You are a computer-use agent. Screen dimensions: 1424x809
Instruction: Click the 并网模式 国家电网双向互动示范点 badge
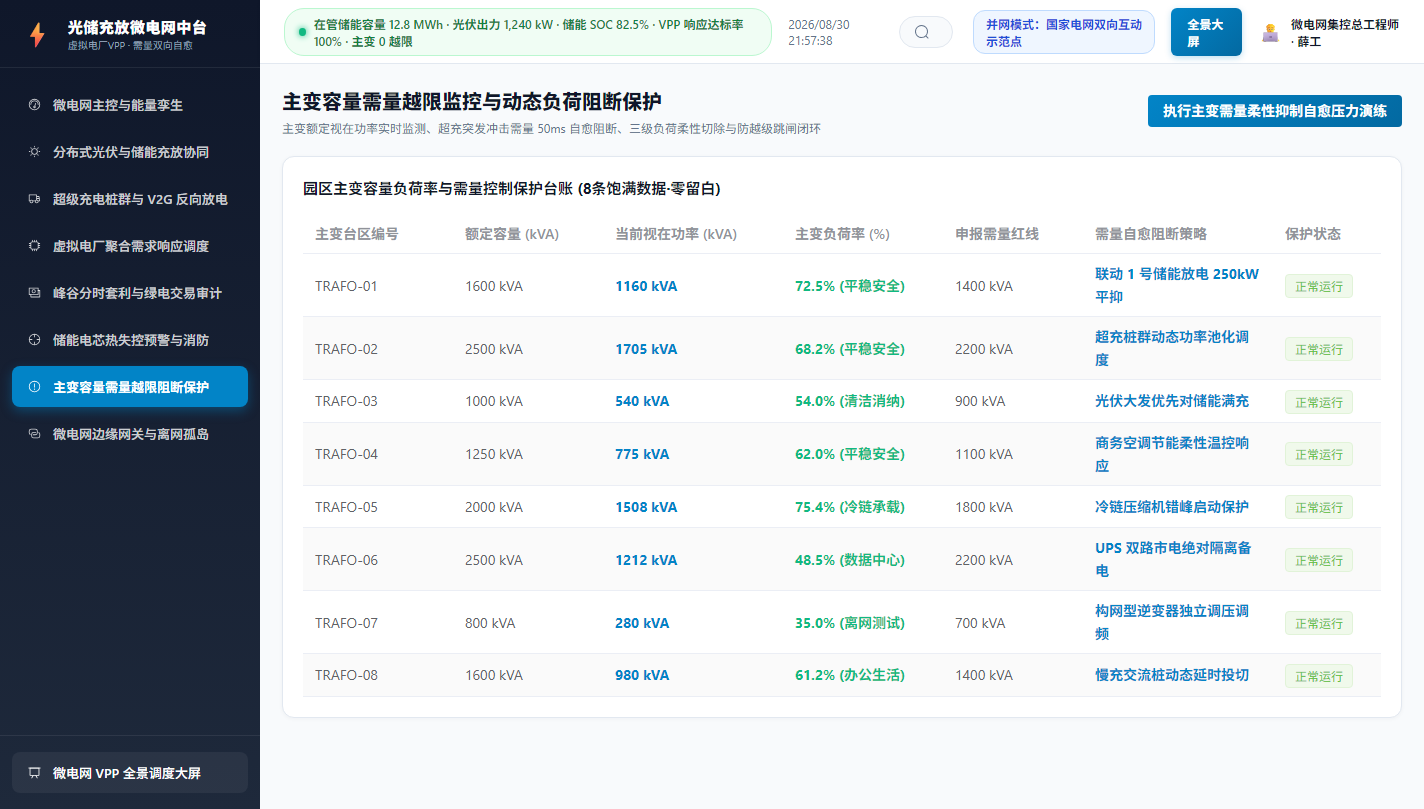pyautogui.click(x=1064, y=32)
